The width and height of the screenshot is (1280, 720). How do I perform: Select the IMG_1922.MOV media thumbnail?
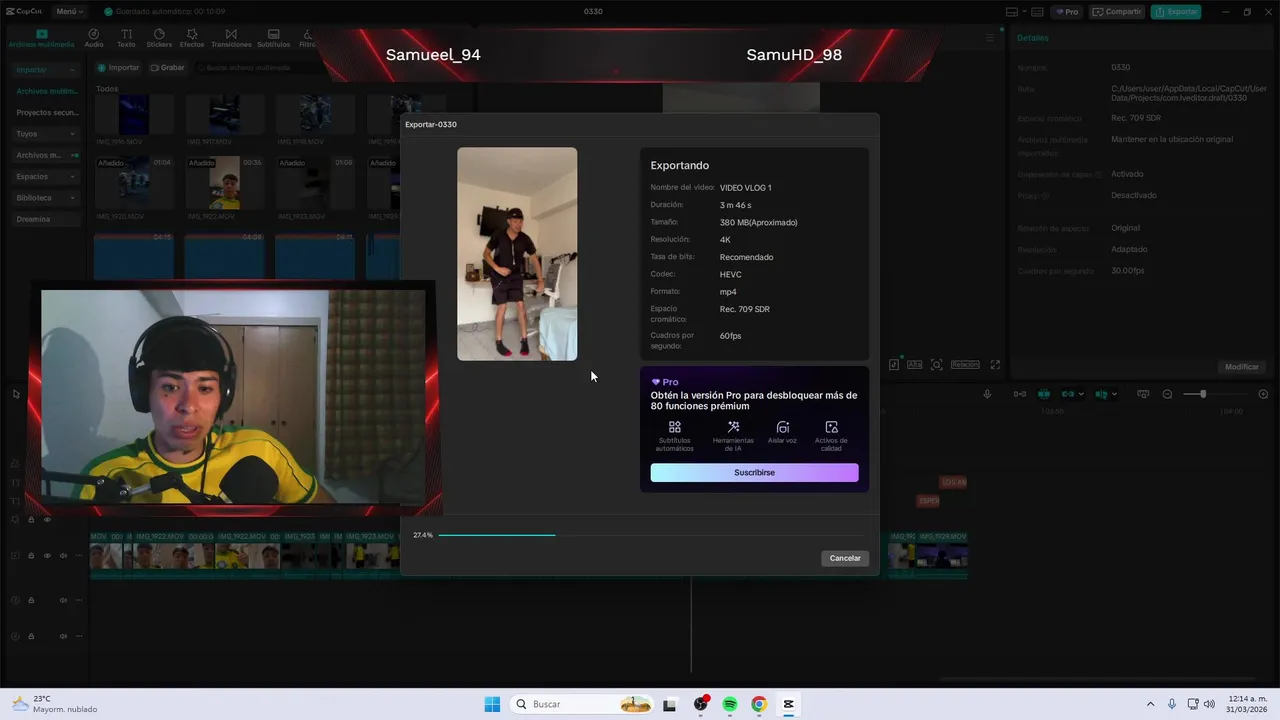pos(225,183)
